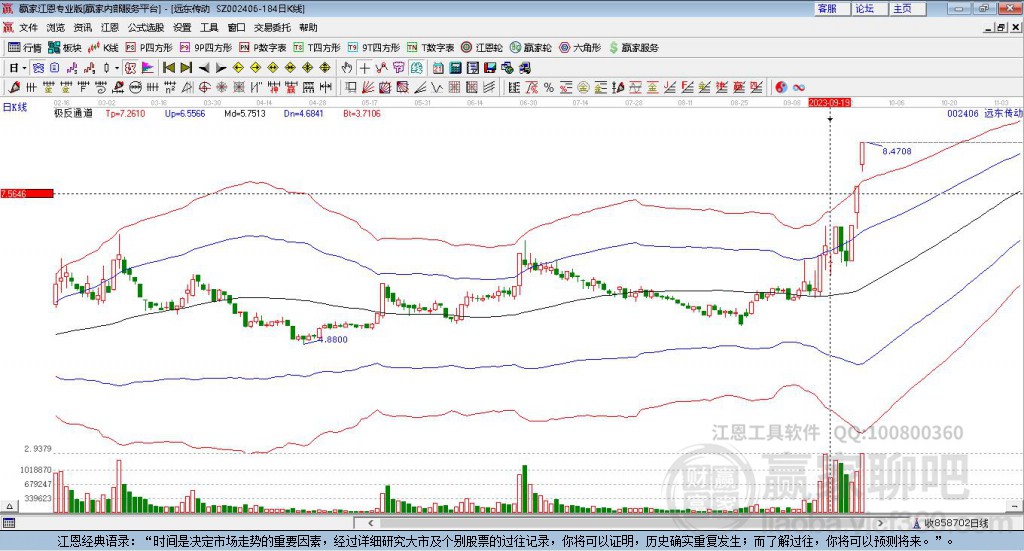The image size is (1024, 551).
Task: Open the 公式选股 menu
Action: 146,27
